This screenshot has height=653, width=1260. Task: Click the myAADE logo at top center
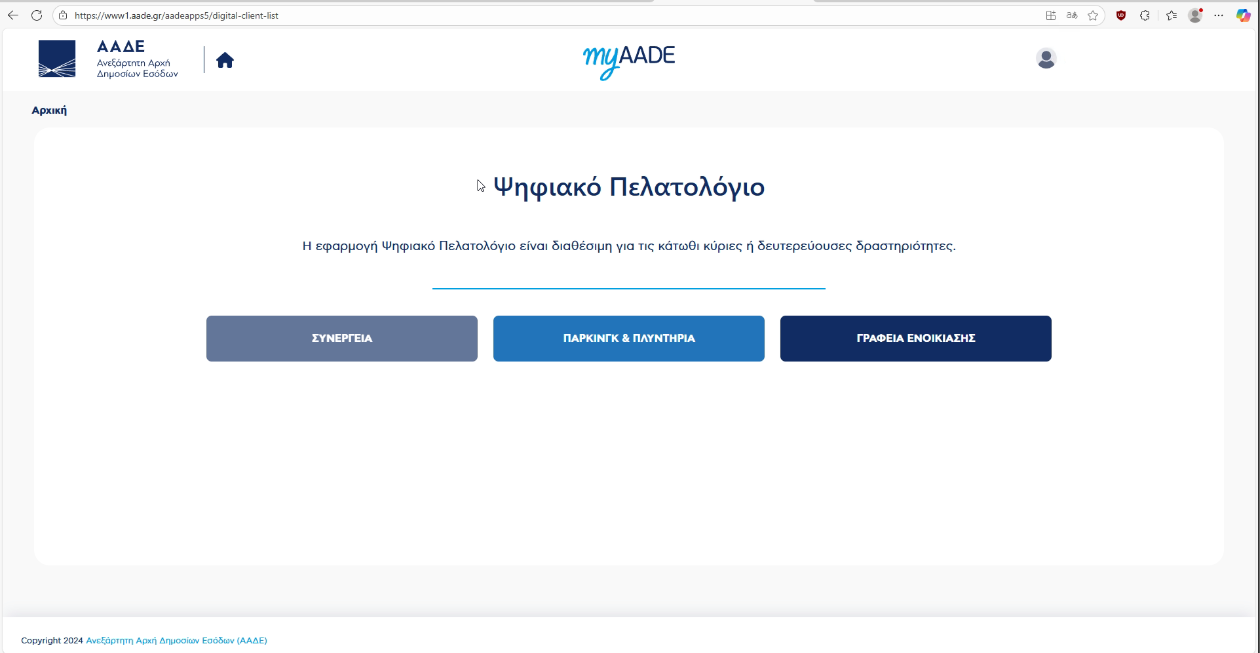click(x=629, y=59)
